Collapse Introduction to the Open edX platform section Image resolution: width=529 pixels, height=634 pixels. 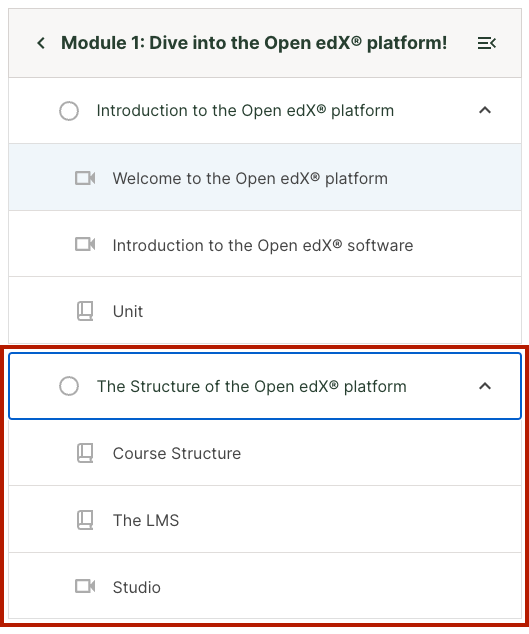pyautogui.click(x=485, y=110)
